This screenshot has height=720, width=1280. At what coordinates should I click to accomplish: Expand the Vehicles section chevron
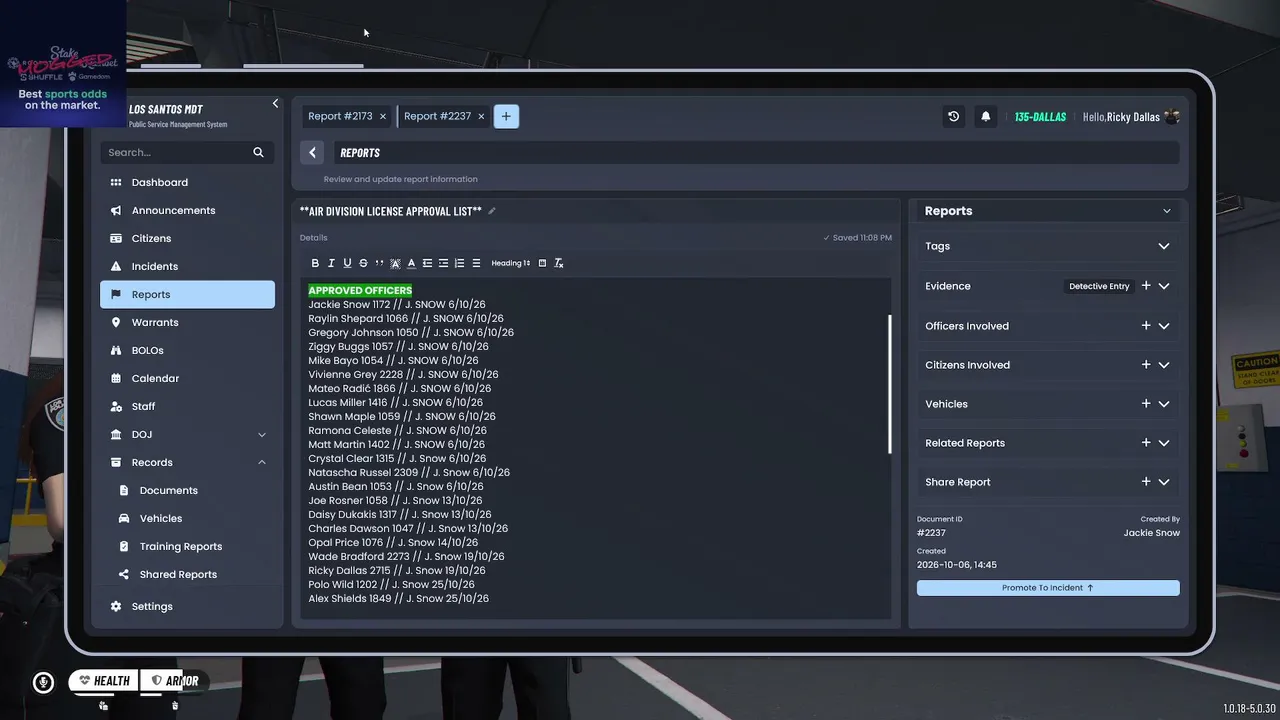tap(1164, 404)
